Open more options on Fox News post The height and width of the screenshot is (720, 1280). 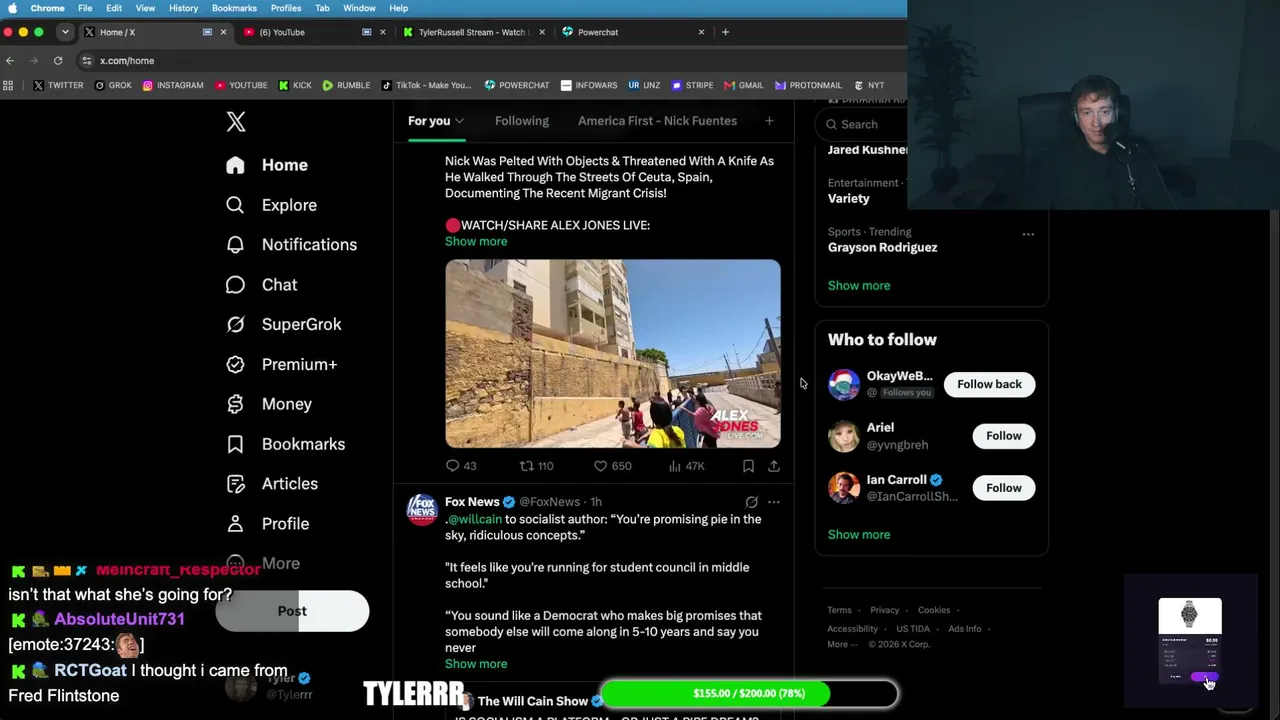click(x=773, y=502)
